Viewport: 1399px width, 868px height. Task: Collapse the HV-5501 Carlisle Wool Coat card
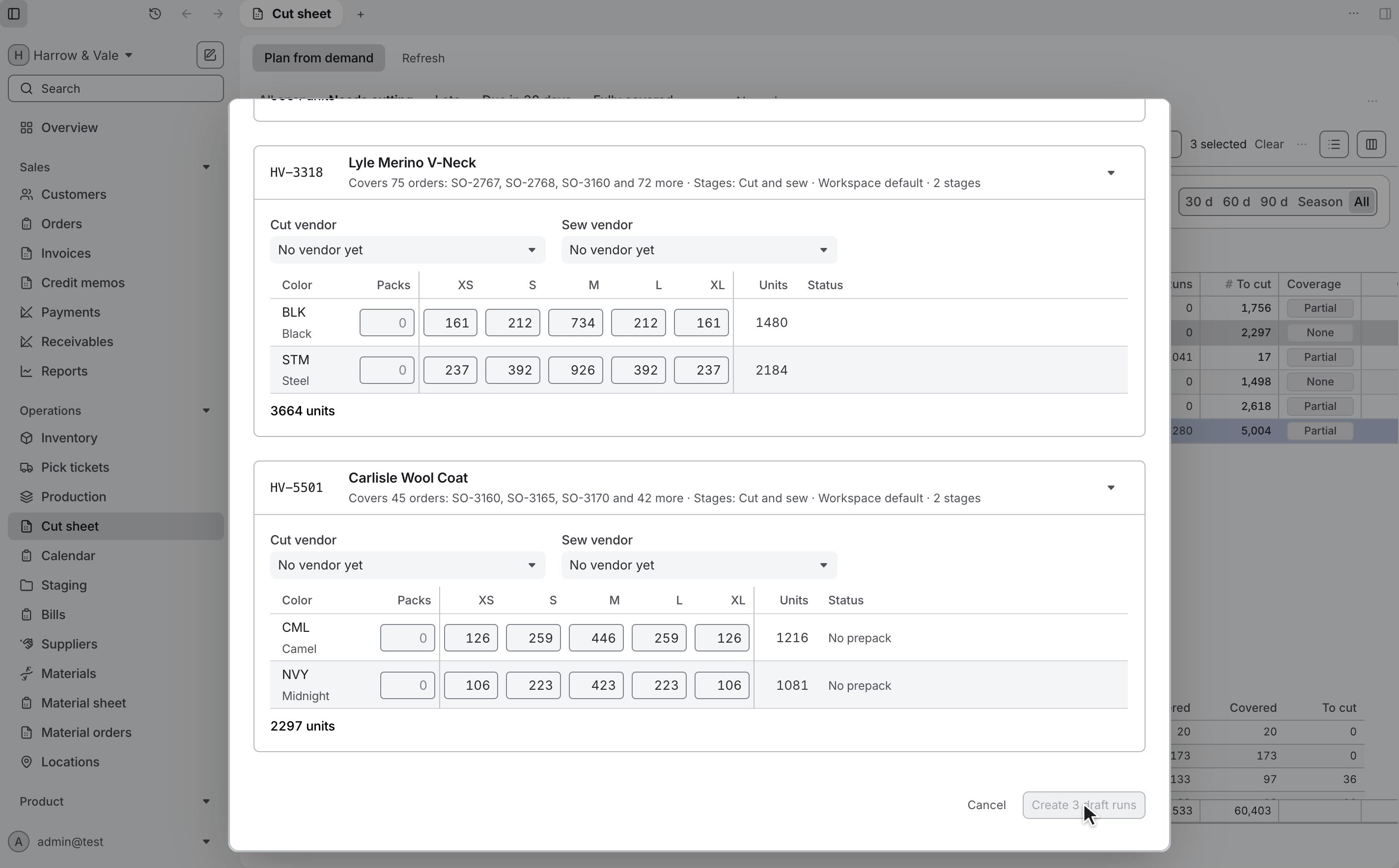point(1111,488)
